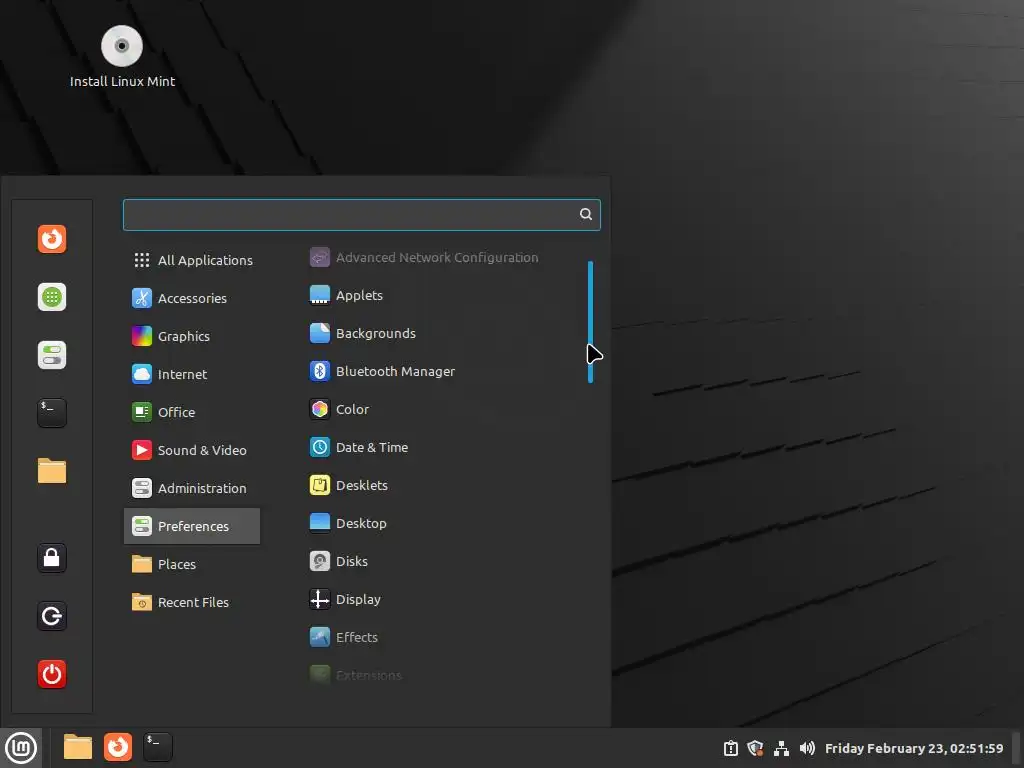Open the Files launcher on the panel
Viewport: 1024px width, 768px height.
pyautogui.click(x=78, y=747)
